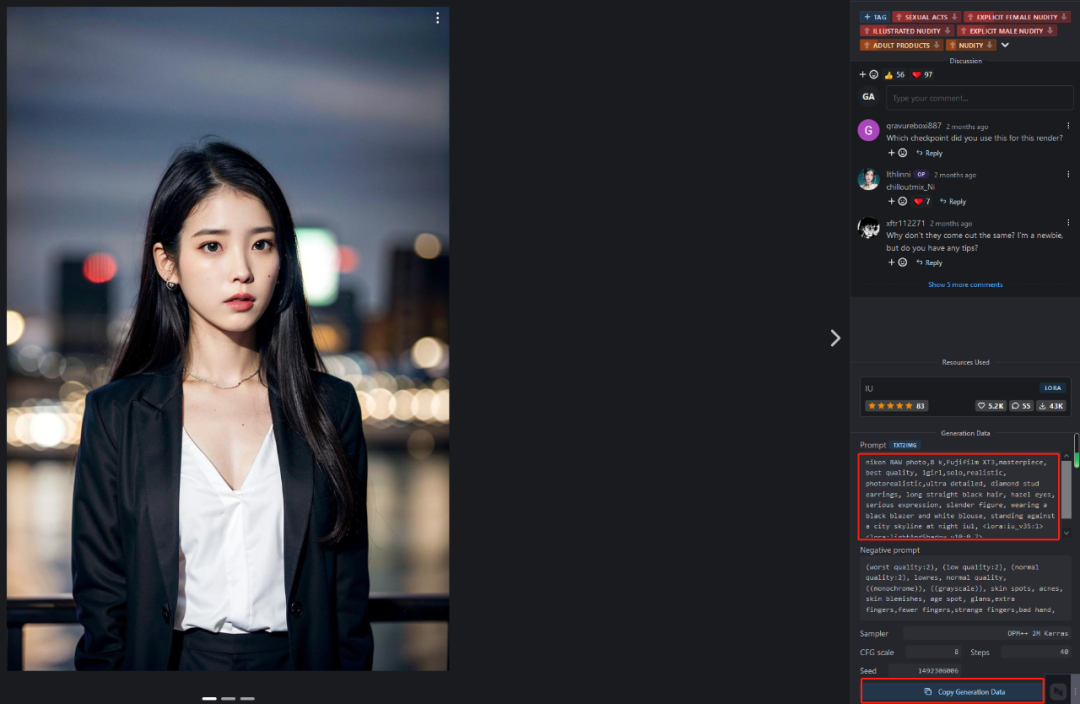Open options menu on xftr112271's comment
This screenshot has width=1080, height=704.
point(1068,223)
